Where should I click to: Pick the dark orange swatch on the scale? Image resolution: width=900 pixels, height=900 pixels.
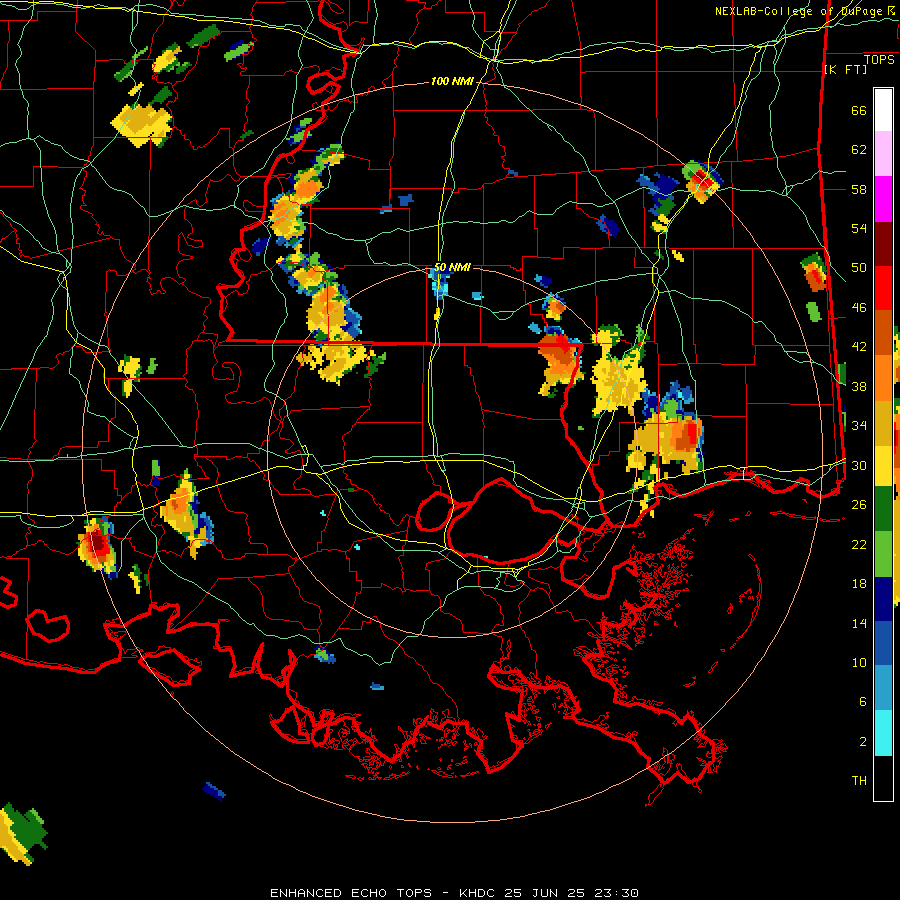(883, 332)
